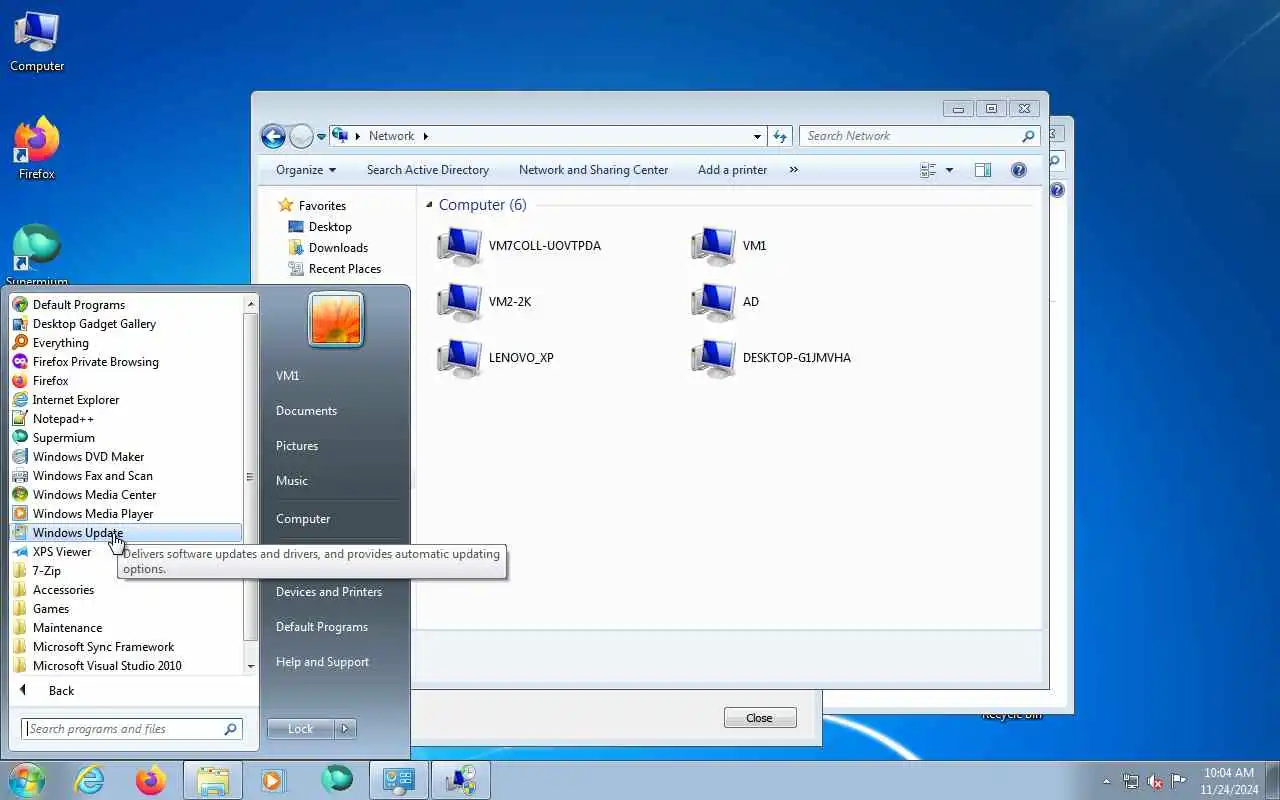Image resolution: width=1280 pixels, height=800 pixels.
Task: Click Internet Explorer on the taskbar
Action: [x=90, y=780]
